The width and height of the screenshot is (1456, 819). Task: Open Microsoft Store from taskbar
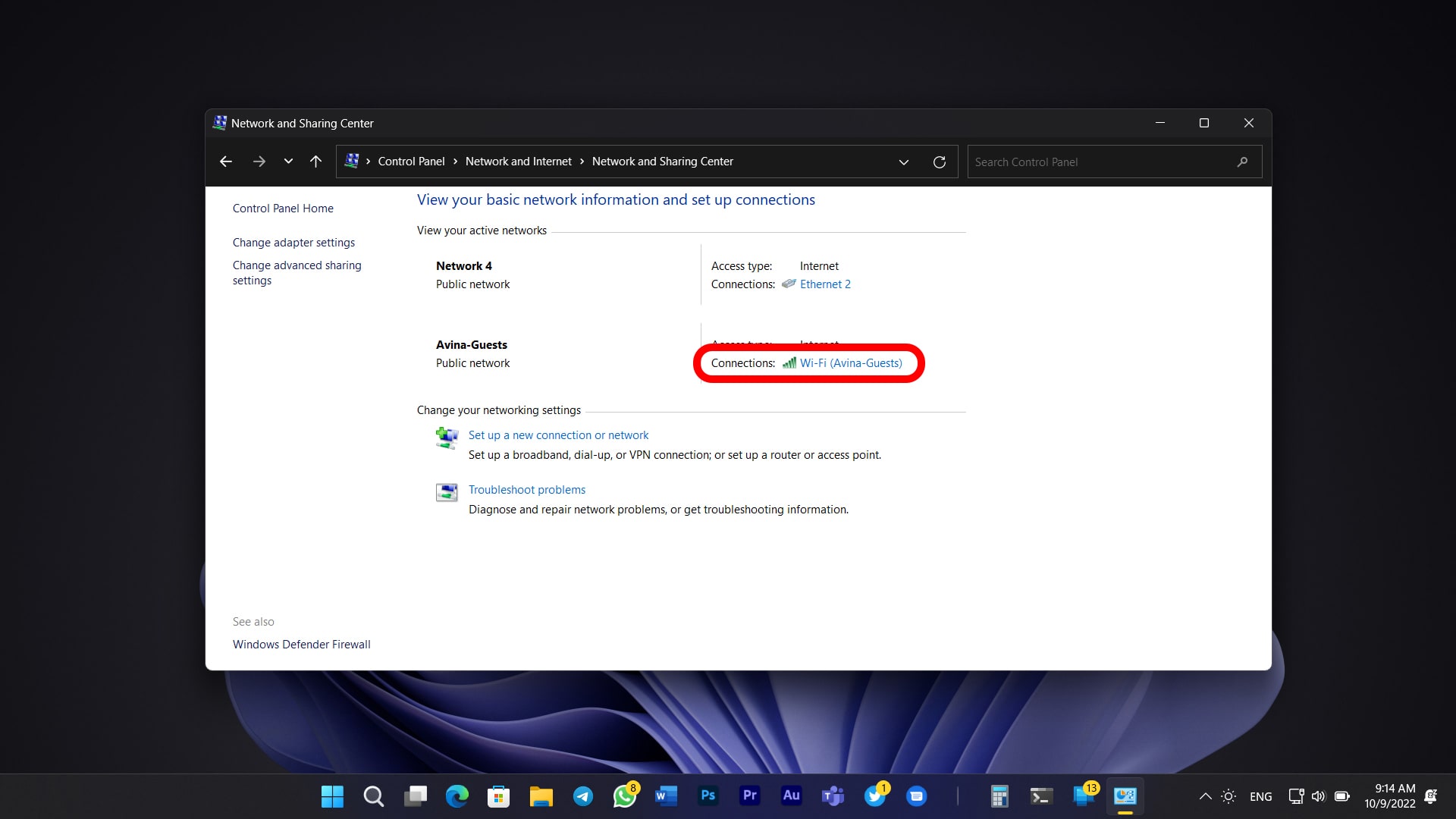499,796
